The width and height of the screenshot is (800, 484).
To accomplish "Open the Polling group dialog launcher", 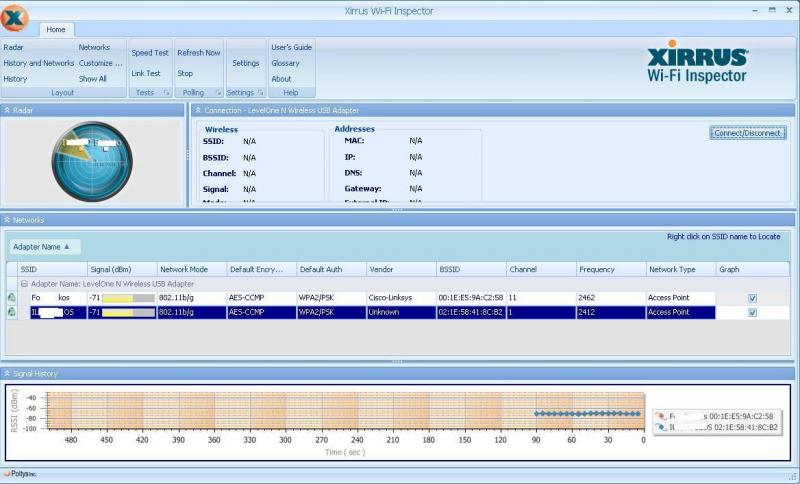I will click(x=218, y=93).
